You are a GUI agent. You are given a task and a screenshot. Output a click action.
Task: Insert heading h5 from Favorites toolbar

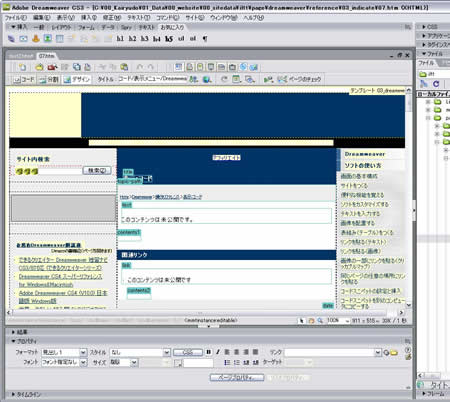(169, 39)
